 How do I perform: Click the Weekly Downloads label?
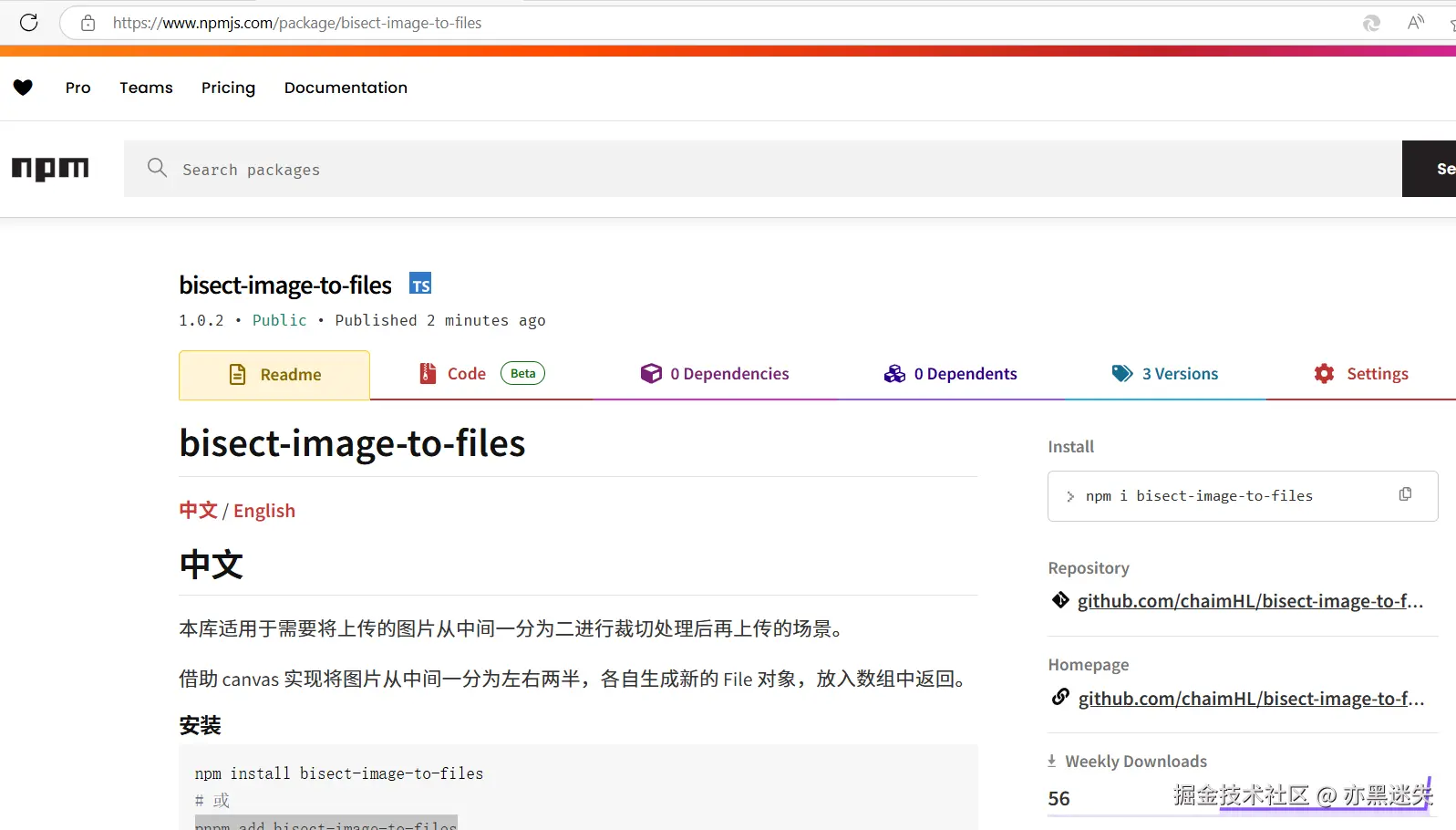(1136, 762)
